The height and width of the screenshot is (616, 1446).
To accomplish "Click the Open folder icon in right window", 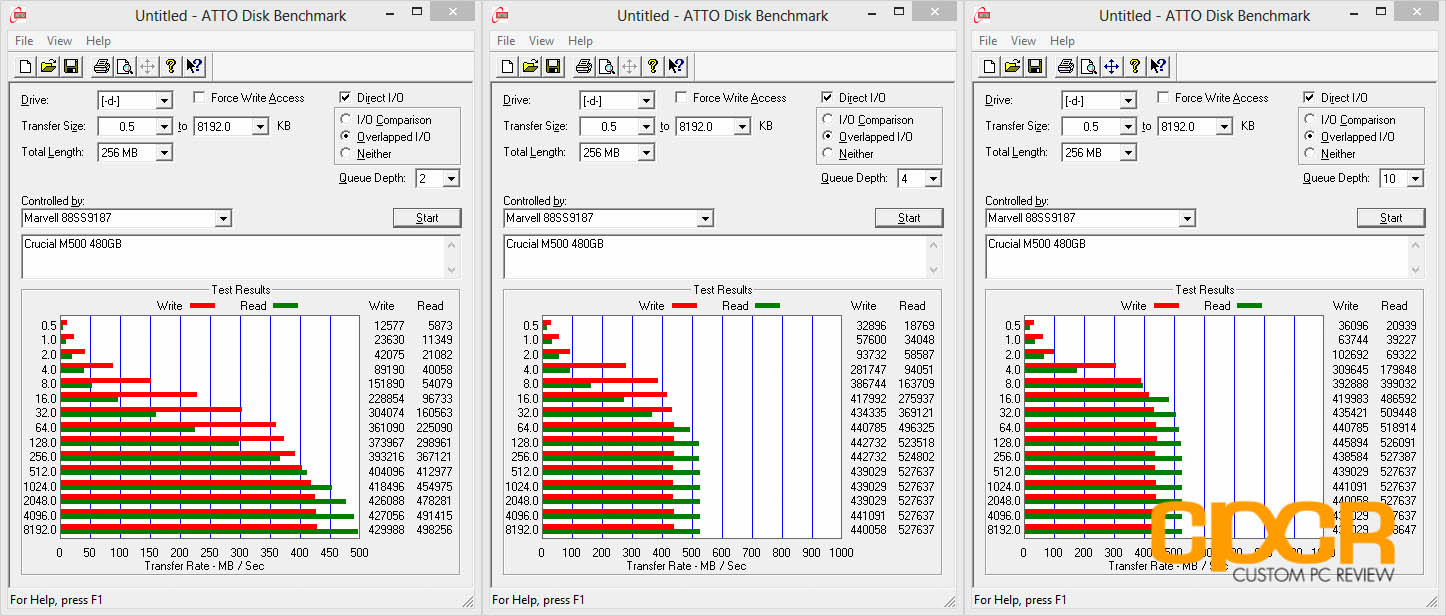I will coord(1012,66).
